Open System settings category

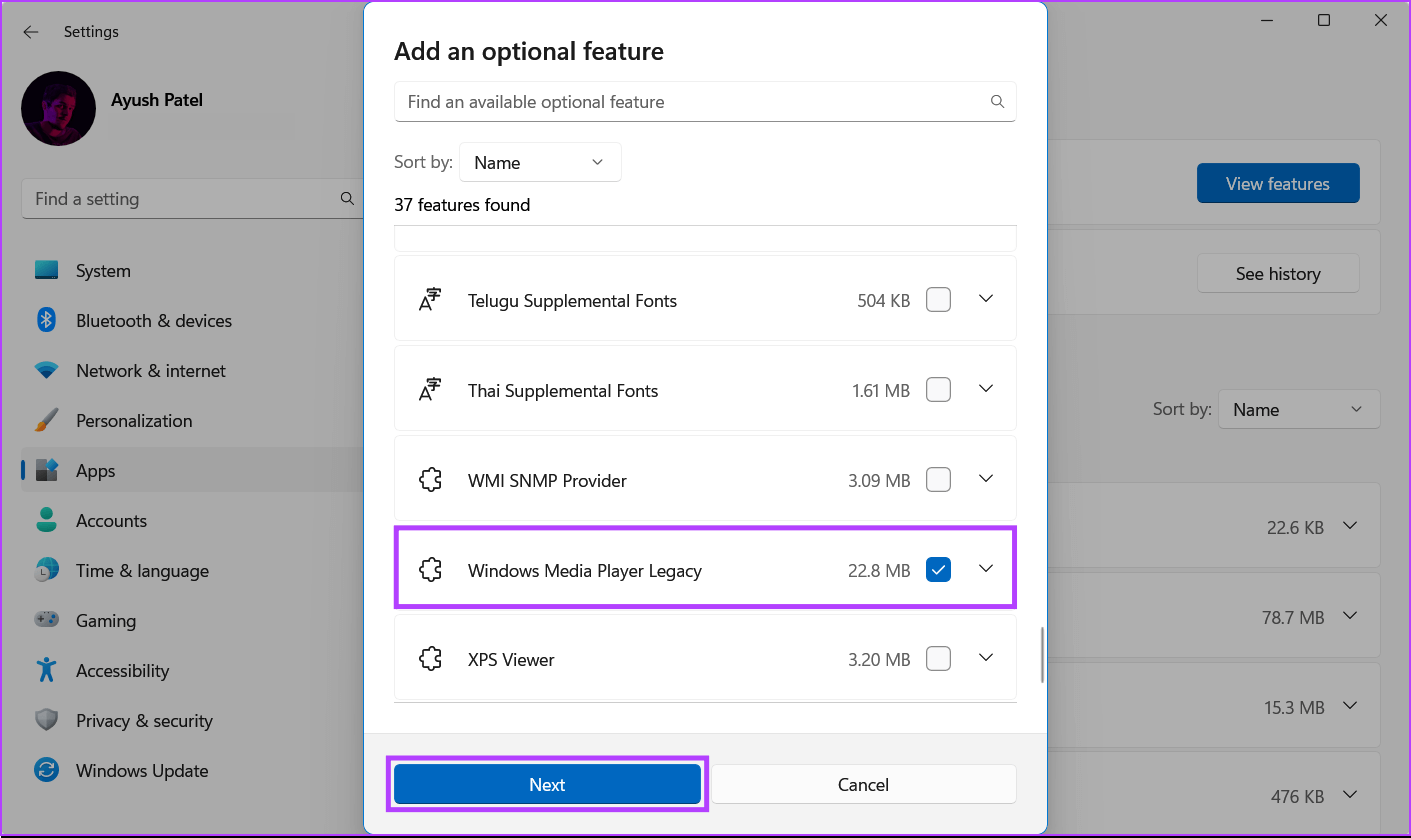[x=192, y=271]
